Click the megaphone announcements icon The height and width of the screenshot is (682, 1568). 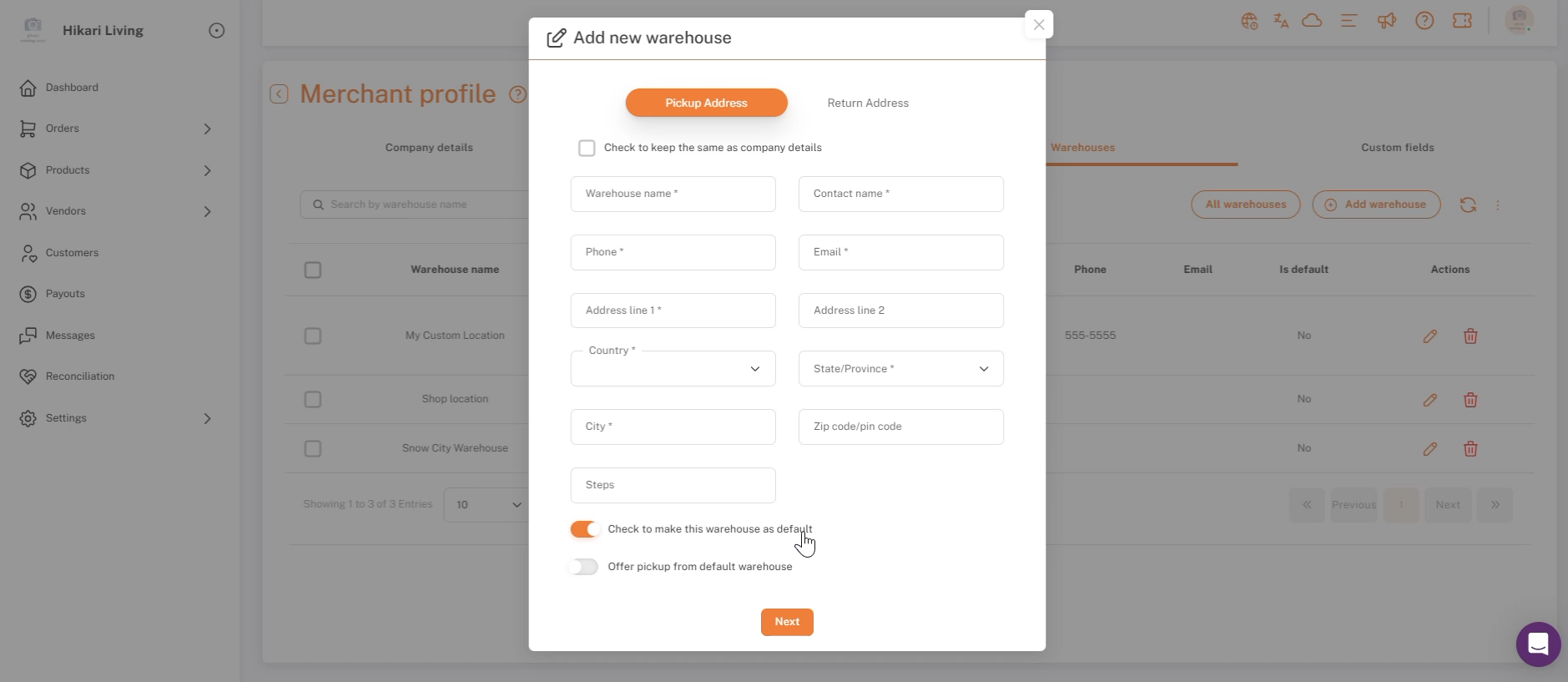(x=1386, y=21)
